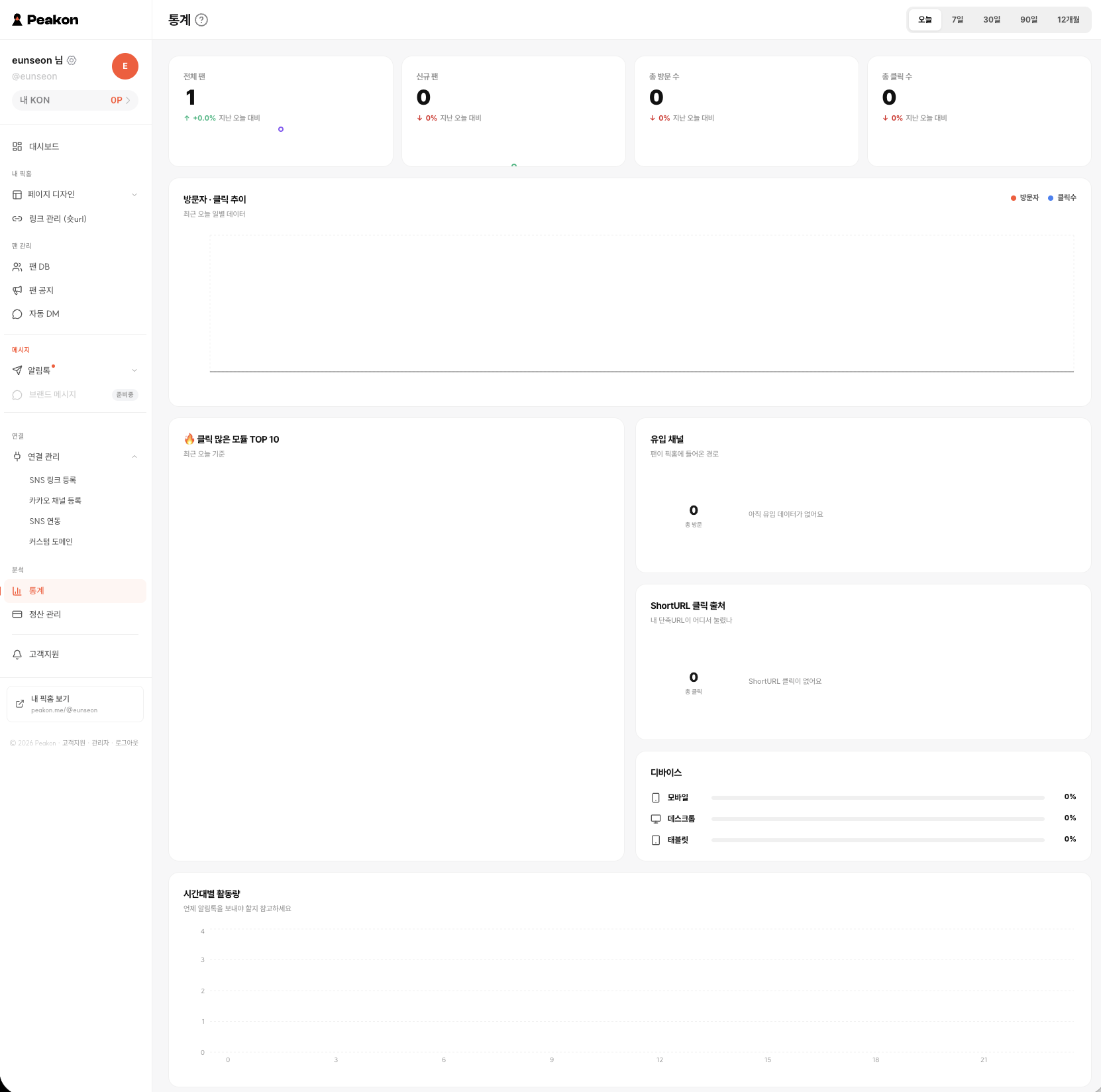The image size is (1101, 1092).
Task: Select the 90일 period tab
Action: (x=1029, y=20)
